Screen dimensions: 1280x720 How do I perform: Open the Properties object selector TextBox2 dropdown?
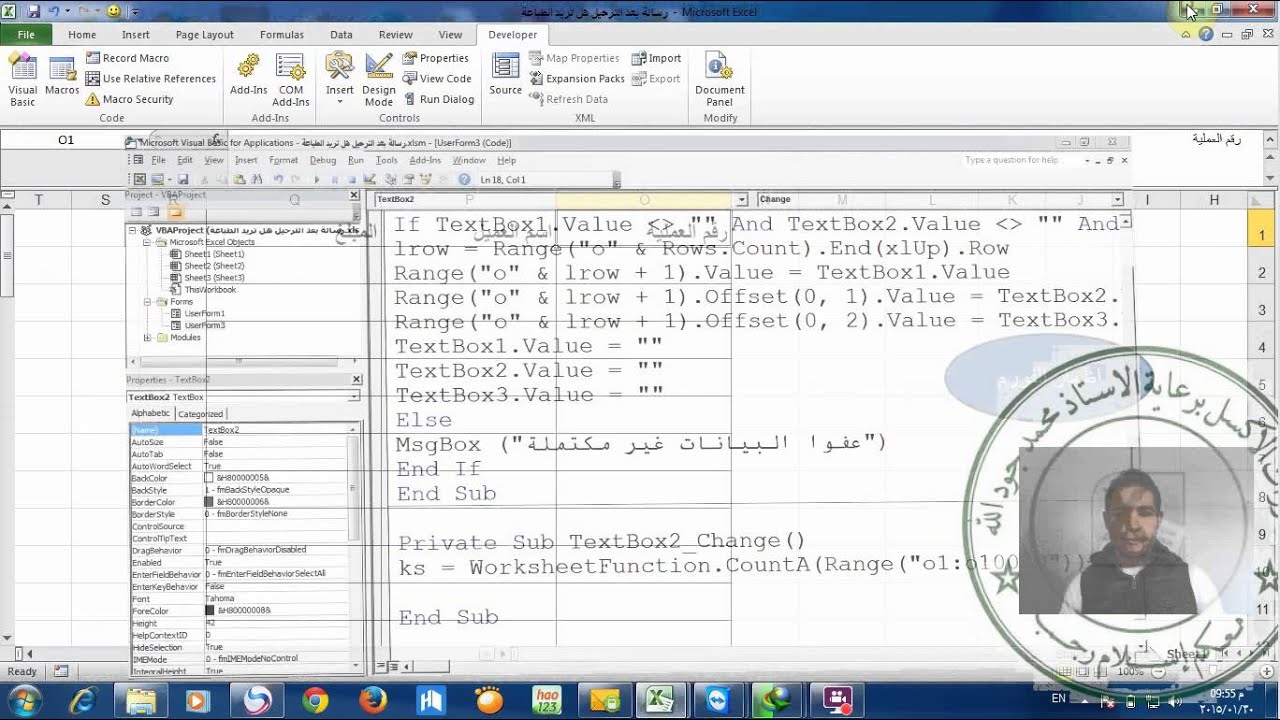pyautogui.click(x=354, y=397)
